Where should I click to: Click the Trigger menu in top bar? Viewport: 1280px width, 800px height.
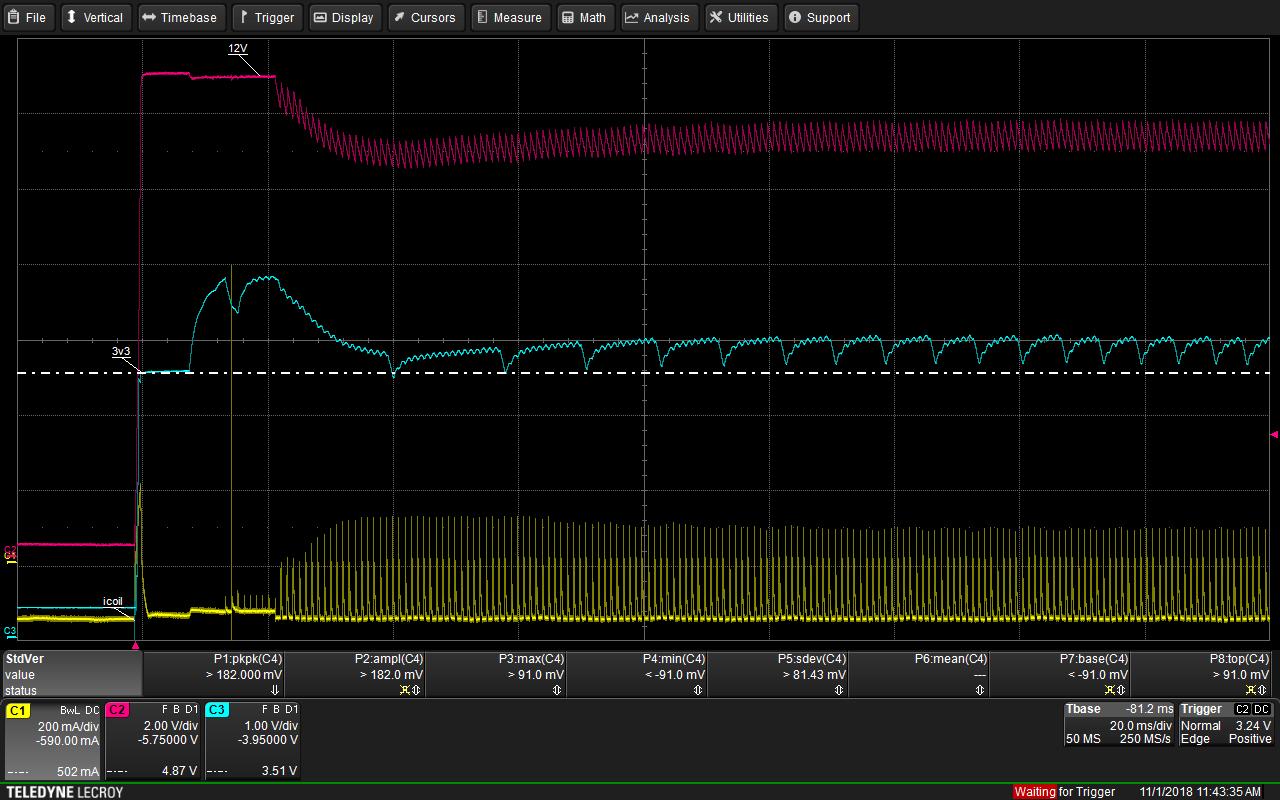(267, 17)
